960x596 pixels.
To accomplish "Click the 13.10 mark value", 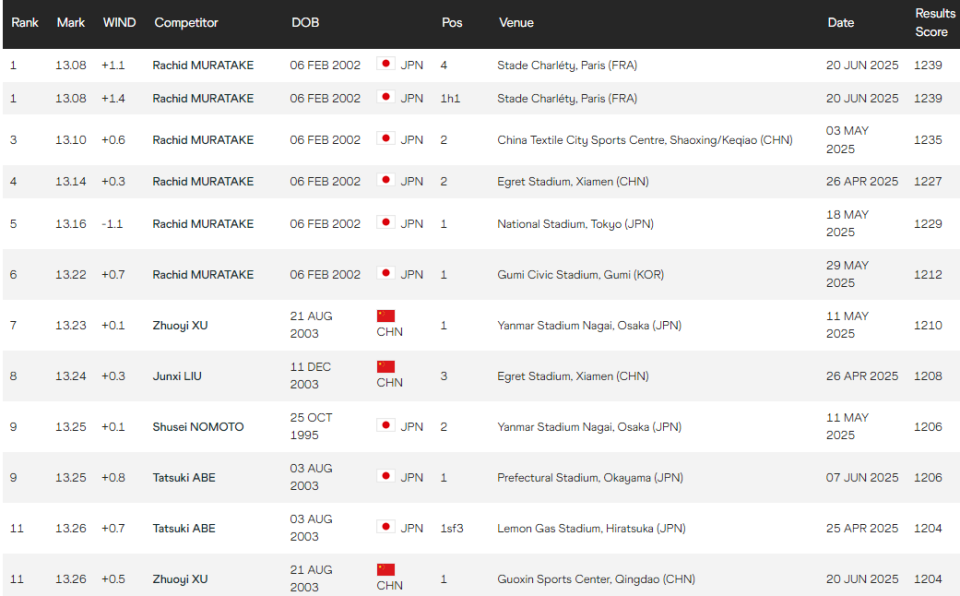I will 70,140.
